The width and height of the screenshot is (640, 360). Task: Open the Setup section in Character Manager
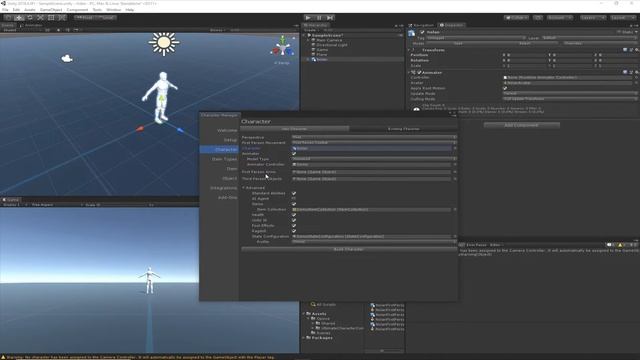(230, 140)
